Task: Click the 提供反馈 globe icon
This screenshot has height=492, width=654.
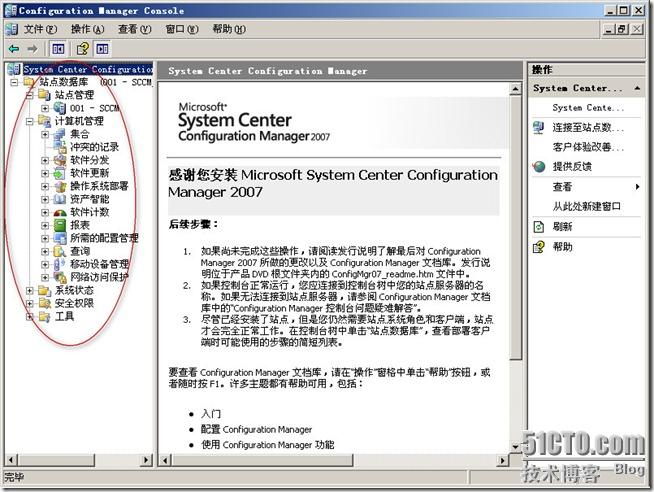Action: coord(539,166)
